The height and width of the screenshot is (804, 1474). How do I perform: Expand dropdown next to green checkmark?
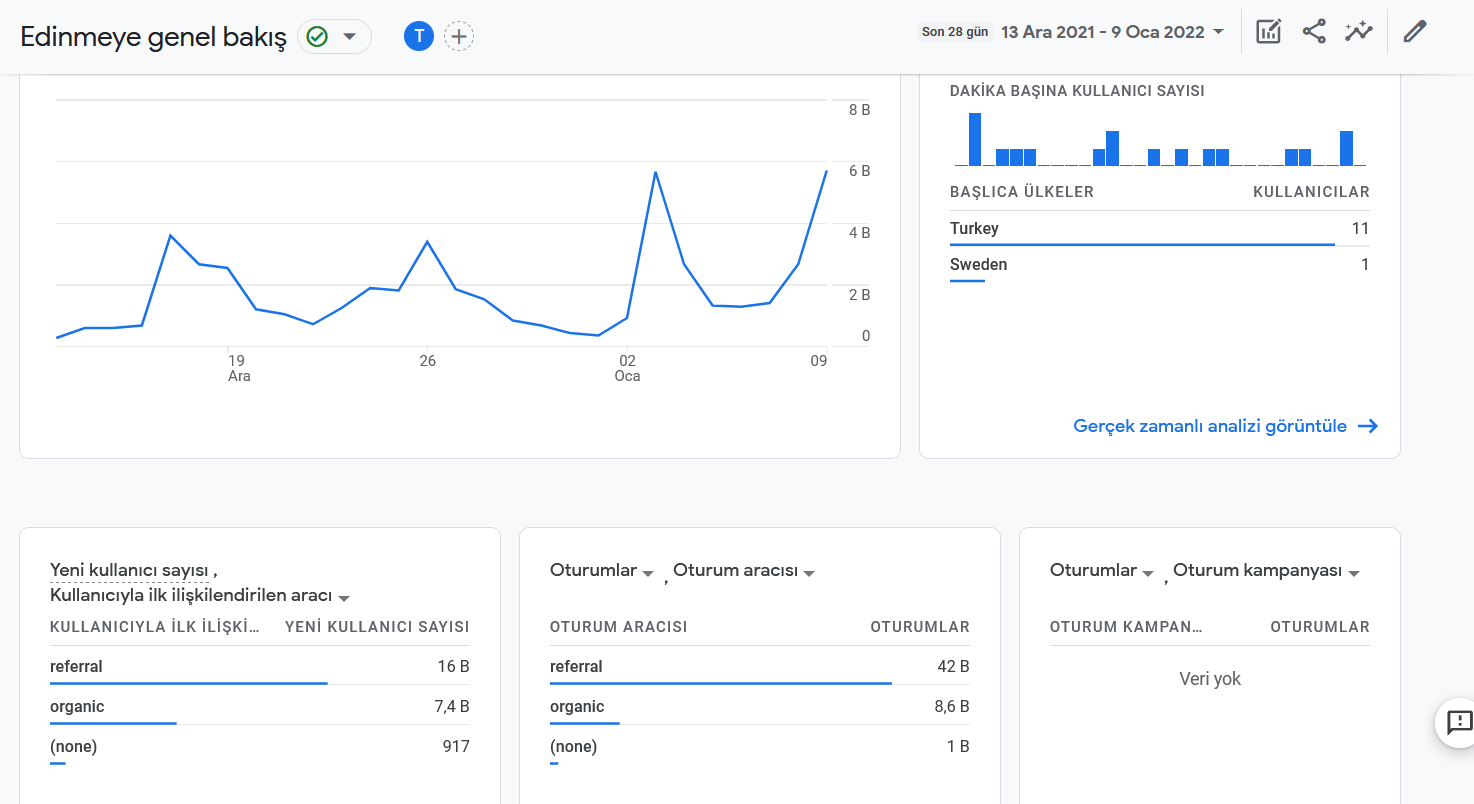pos(349,37)
